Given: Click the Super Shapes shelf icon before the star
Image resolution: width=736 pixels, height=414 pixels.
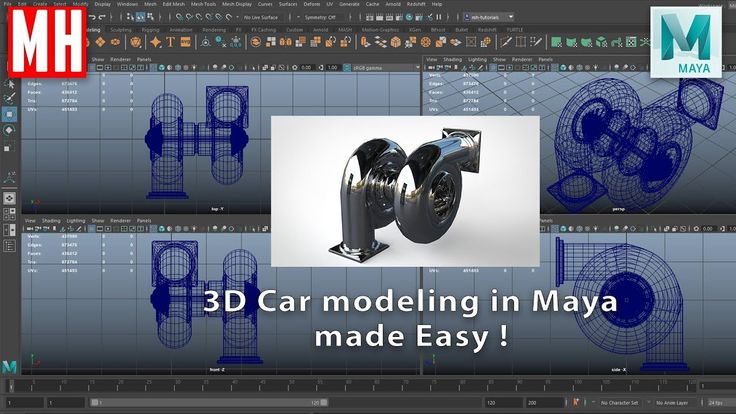Looking at the screenshot, I should click(136, 42).
